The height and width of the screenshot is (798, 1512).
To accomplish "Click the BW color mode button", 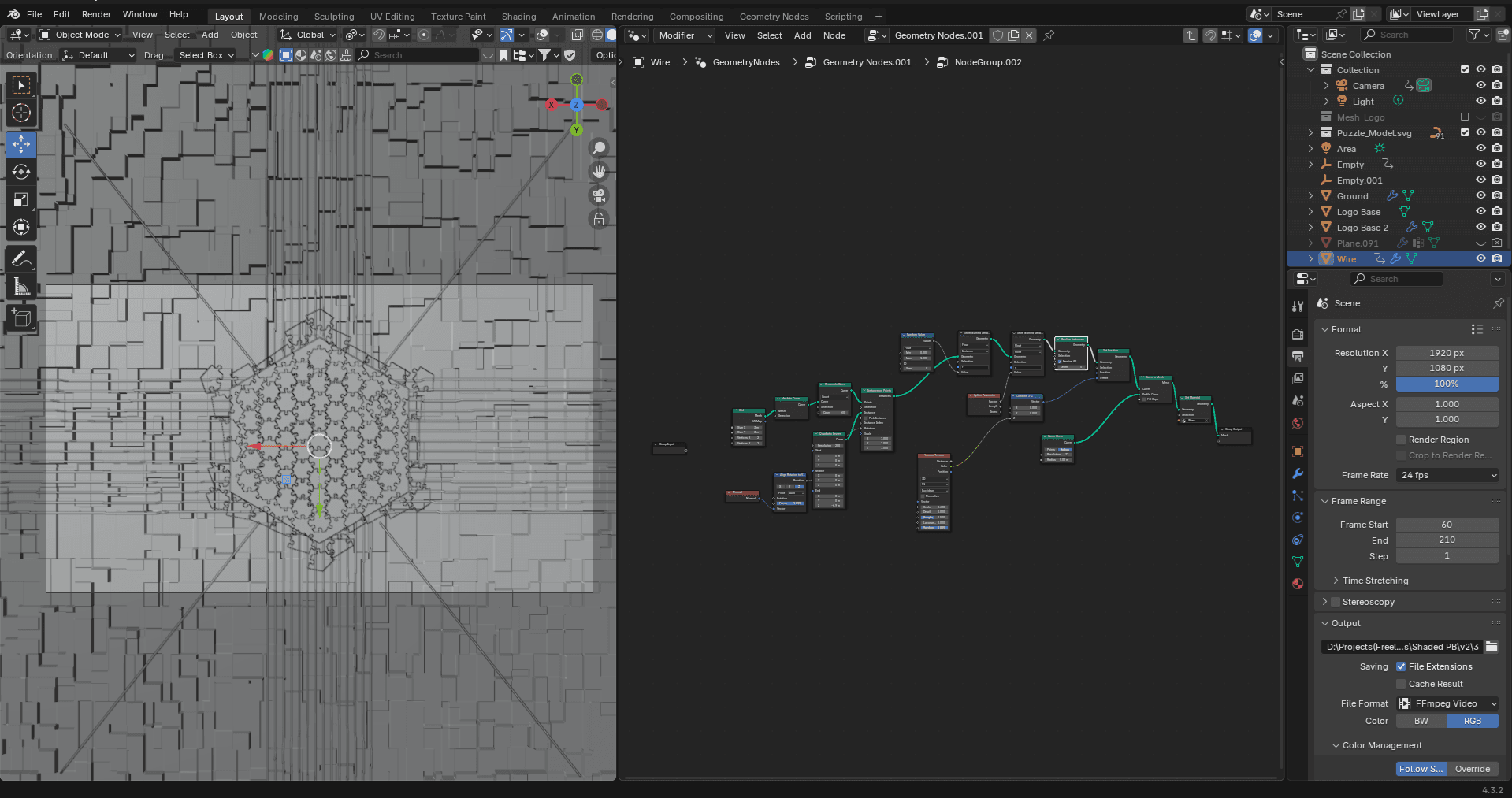I will pyautogui.click(x=1421, y=721).
